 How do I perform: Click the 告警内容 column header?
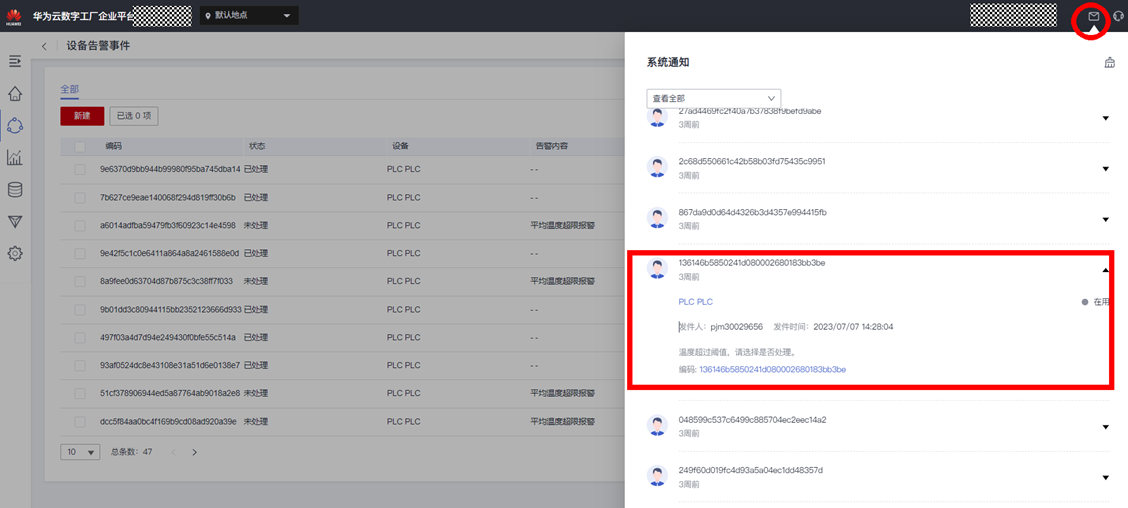[x=550, y=146]
